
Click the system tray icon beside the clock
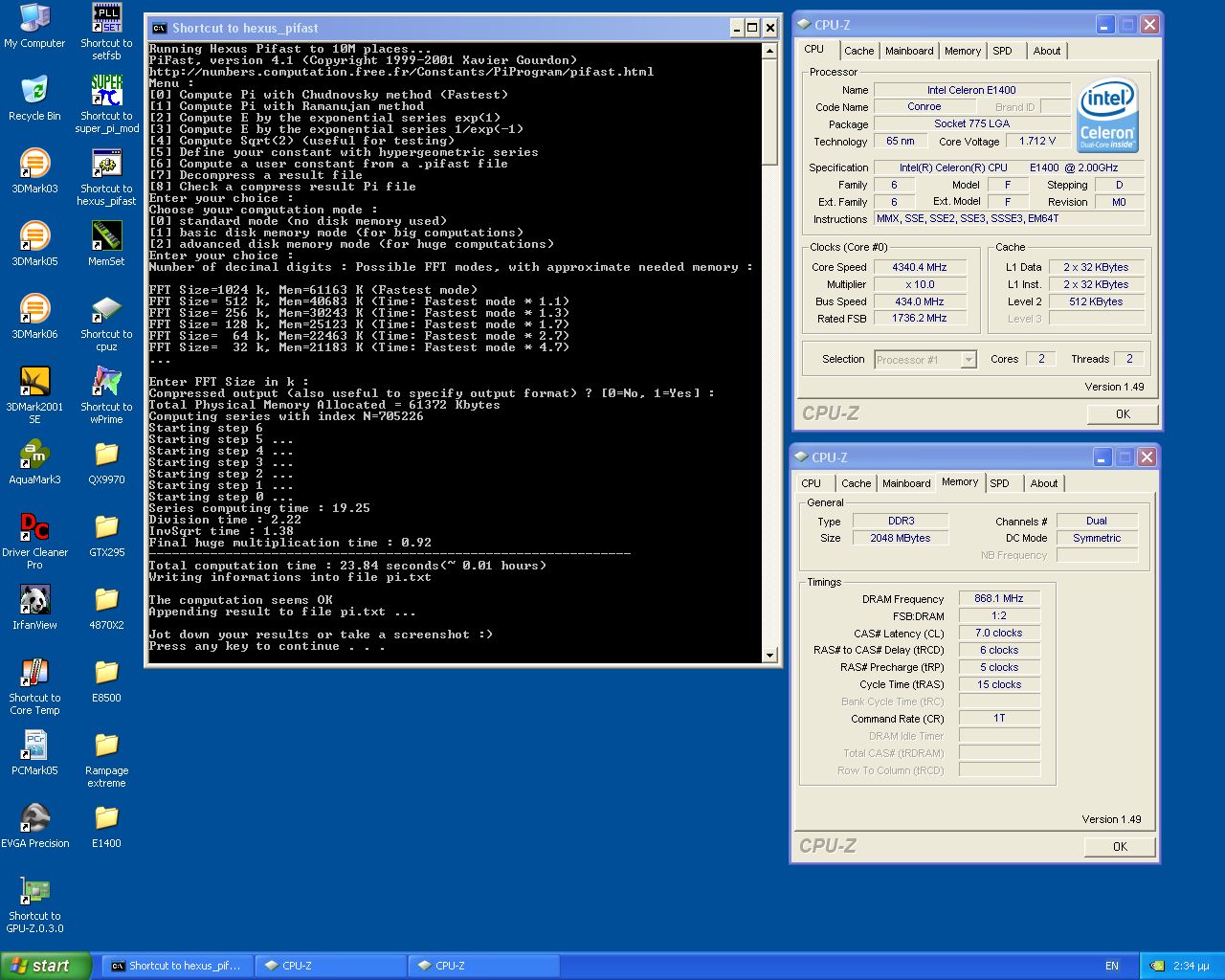tap(1157, 966)
